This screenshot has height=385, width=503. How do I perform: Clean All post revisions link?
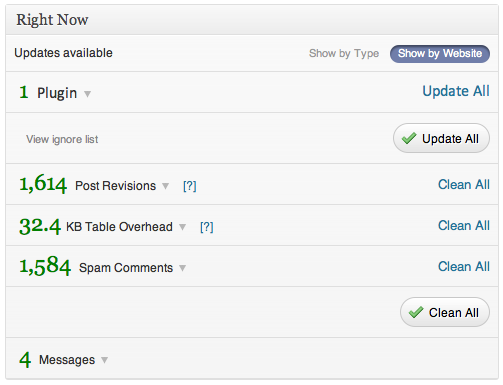pos(464,184)
